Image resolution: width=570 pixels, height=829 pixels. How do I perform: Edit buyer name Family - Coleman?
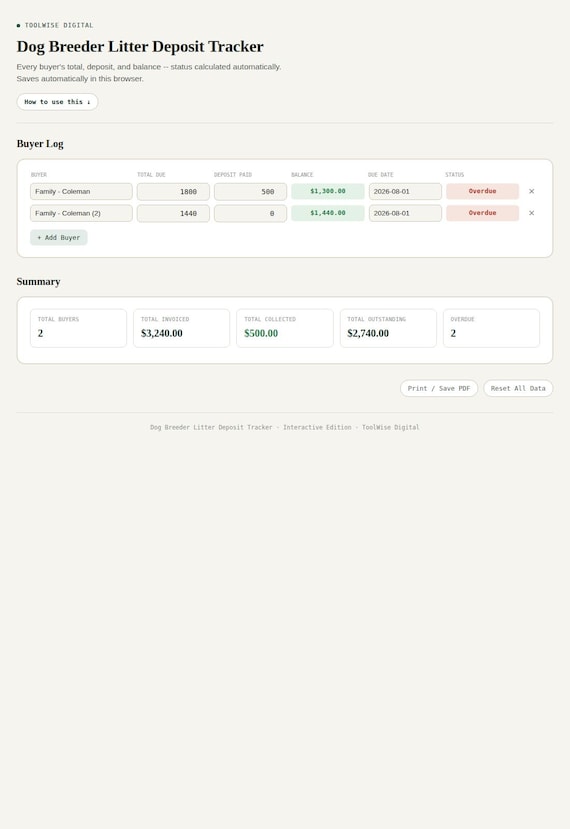pos(81,191)
